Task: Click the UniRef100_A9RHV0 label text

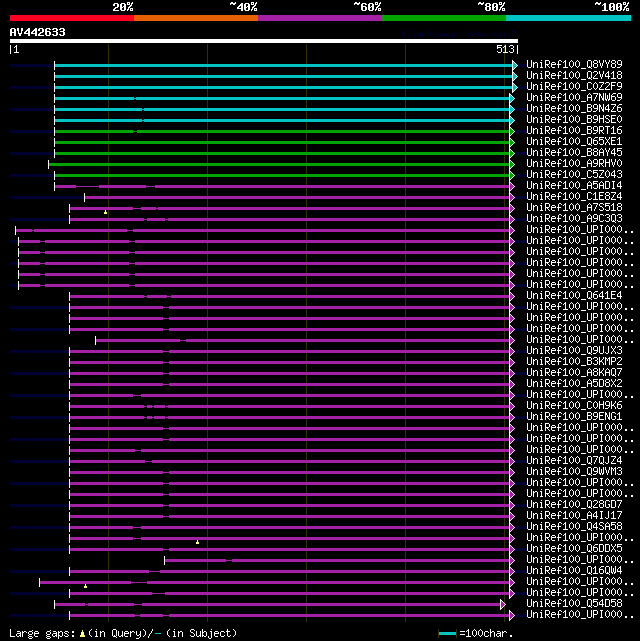Action: click(x=574, y=164)
